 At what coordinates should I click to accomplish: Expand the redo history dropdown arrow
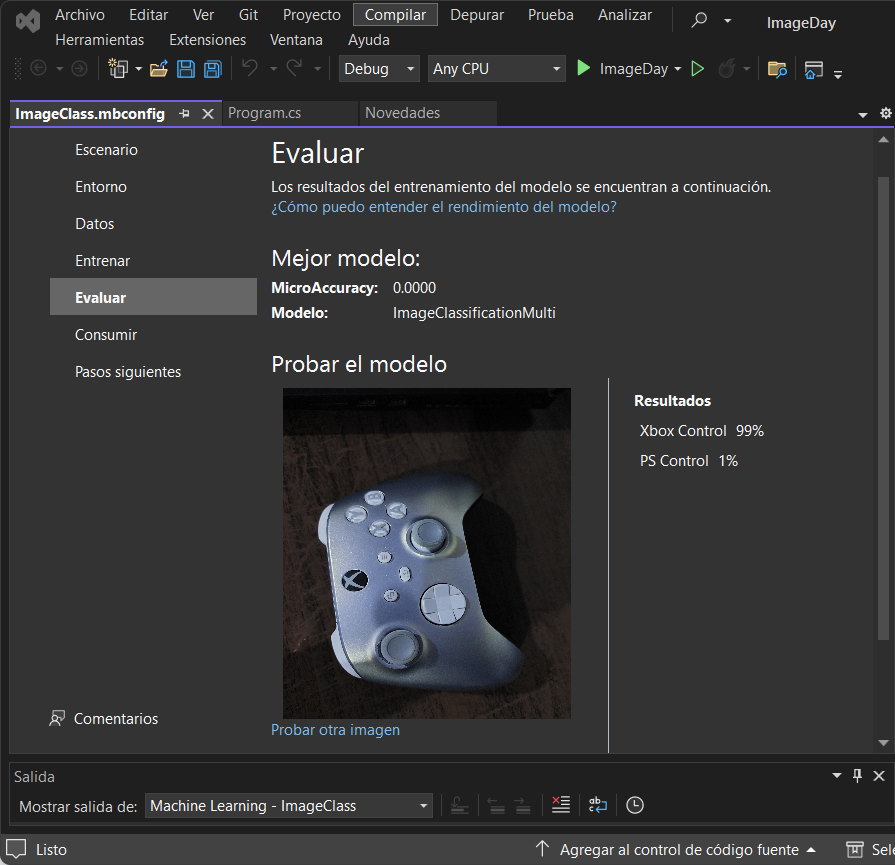coord(318,69)
